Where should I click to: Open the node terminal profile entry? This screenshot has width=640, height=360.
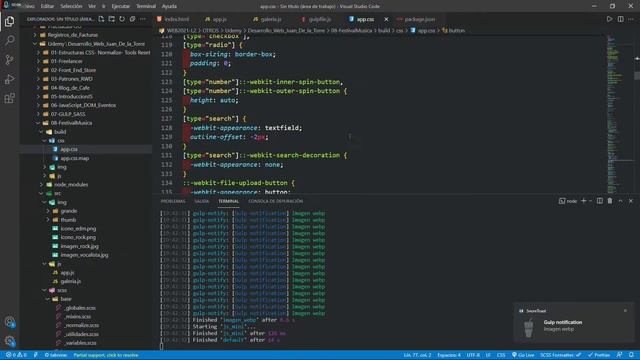click(x=568, y=201)
